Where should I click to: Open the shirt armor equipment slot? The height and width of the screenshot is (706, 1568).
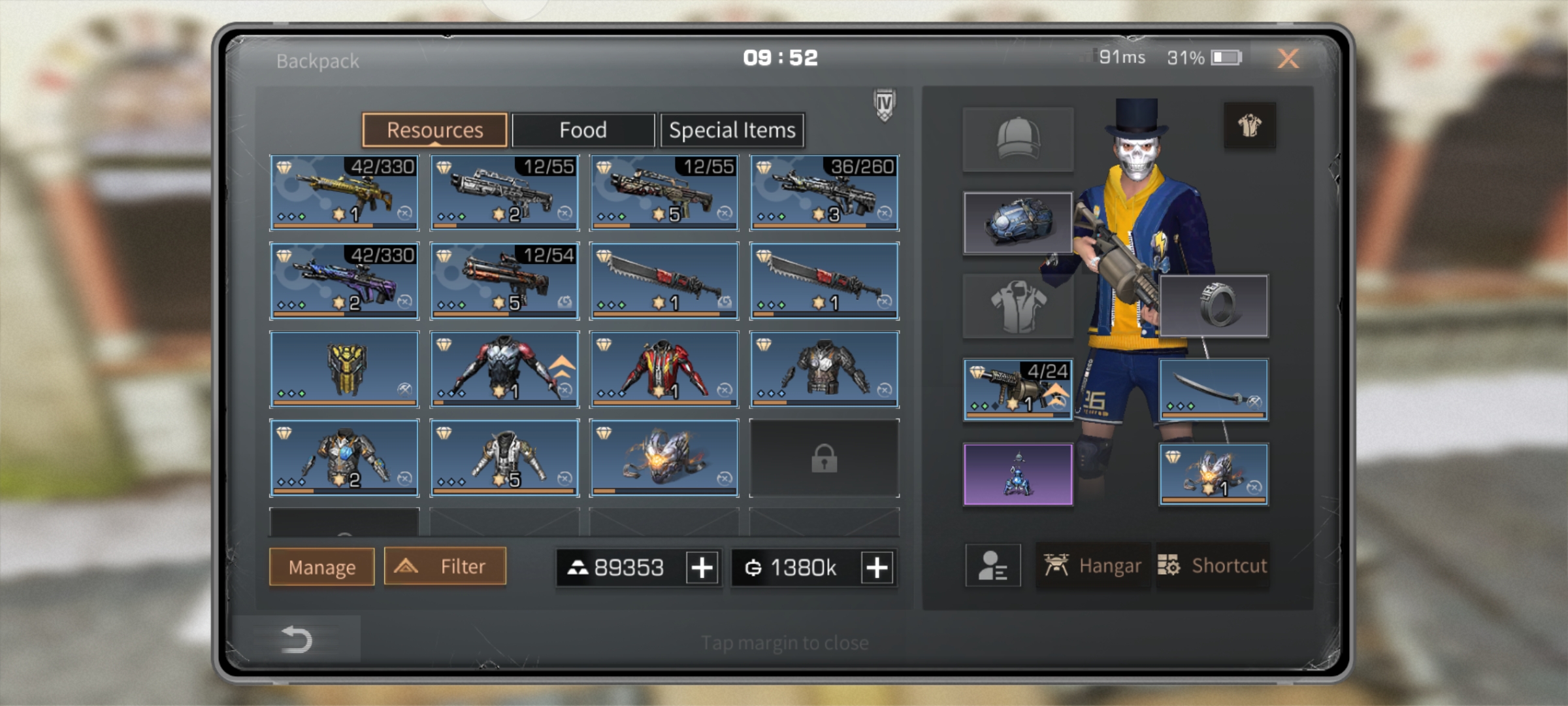1018,306
